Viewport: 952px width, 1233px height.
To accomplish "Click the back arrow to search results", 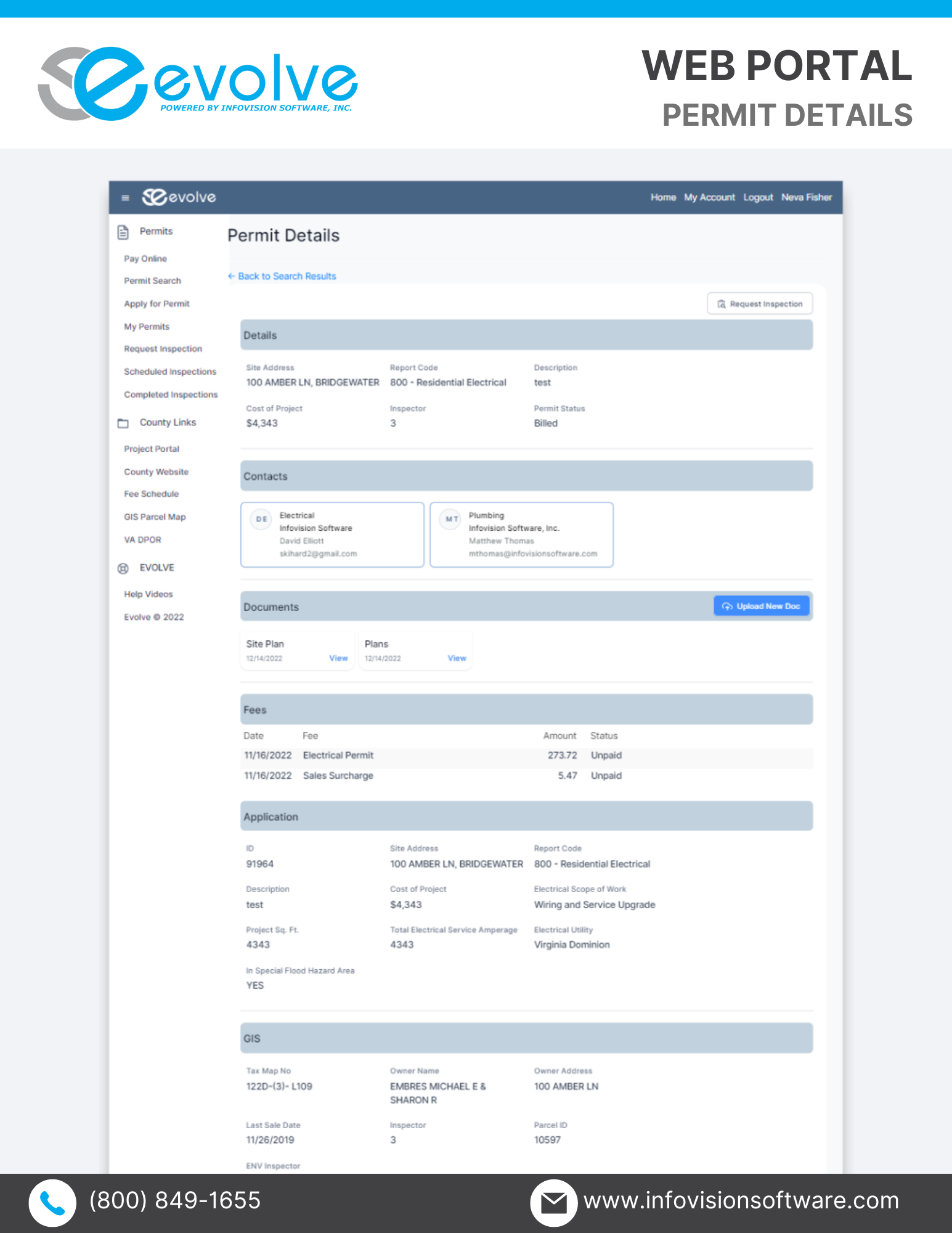I will pyautogui.click(x=232, y=276).
